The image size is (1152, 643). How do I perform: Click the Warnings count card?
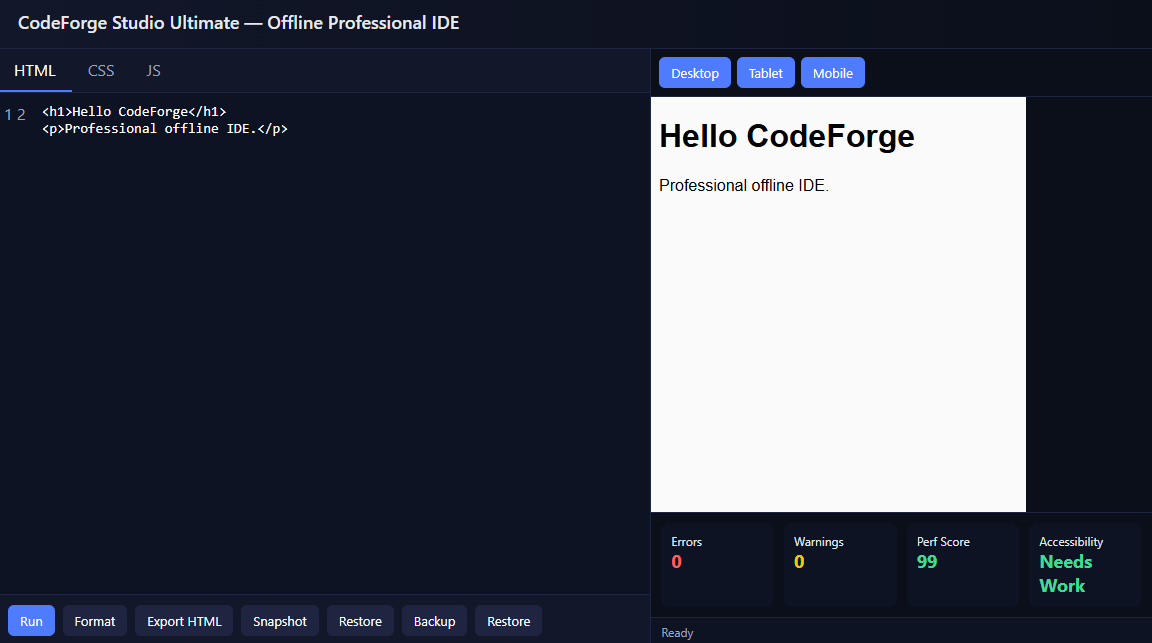pos(840,564)
